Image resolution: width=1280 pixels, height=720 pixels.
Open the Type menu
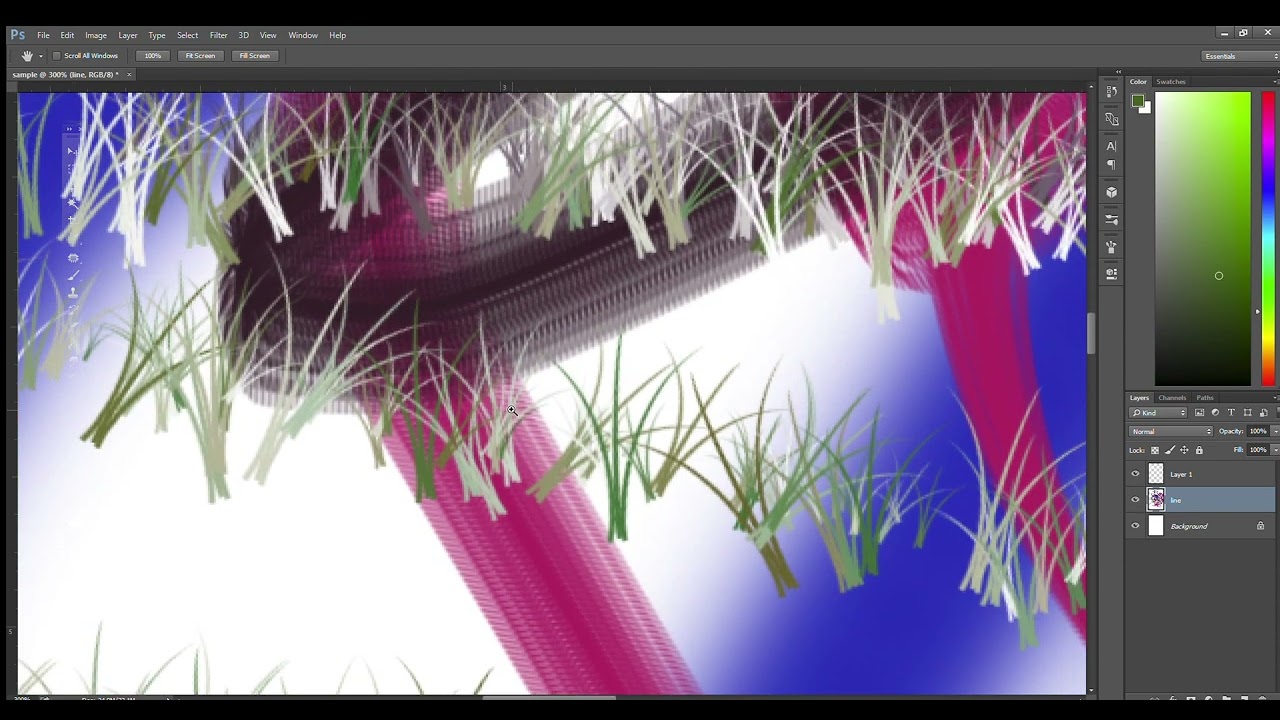(x=157, y=35)
